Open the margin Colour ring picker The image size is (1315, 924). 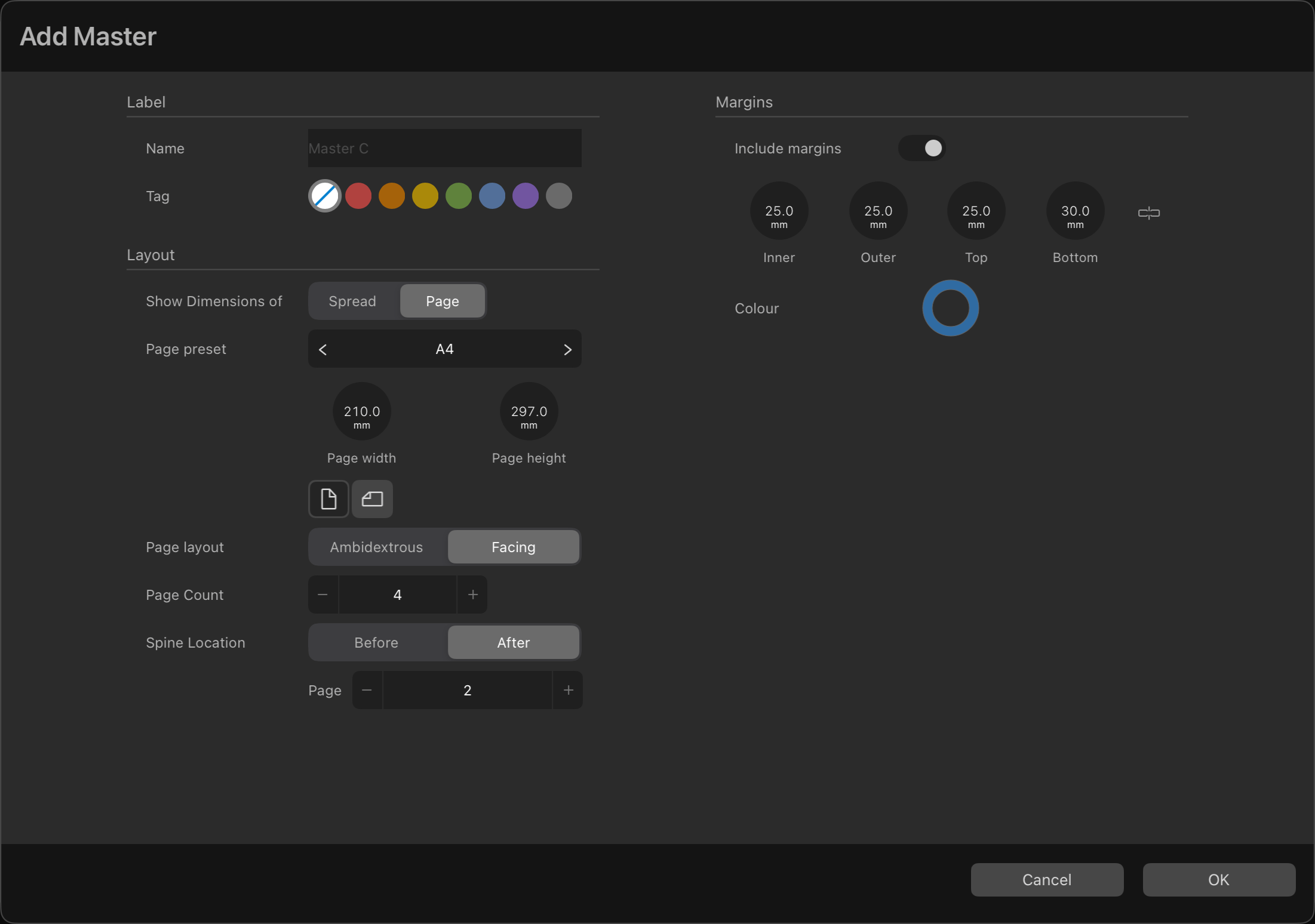click(951, 308)
